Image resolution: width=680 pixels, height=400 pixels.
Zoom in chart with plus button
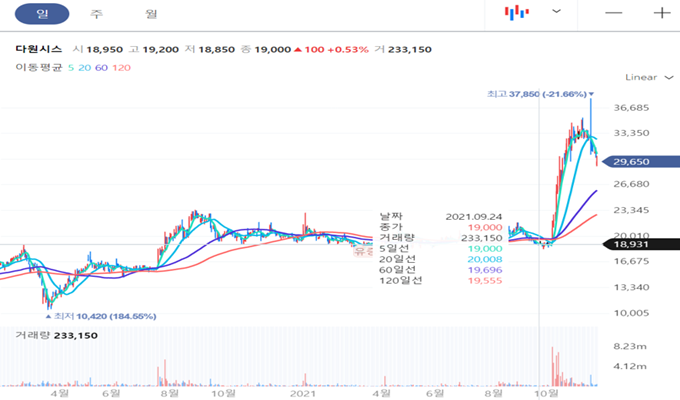662,13
